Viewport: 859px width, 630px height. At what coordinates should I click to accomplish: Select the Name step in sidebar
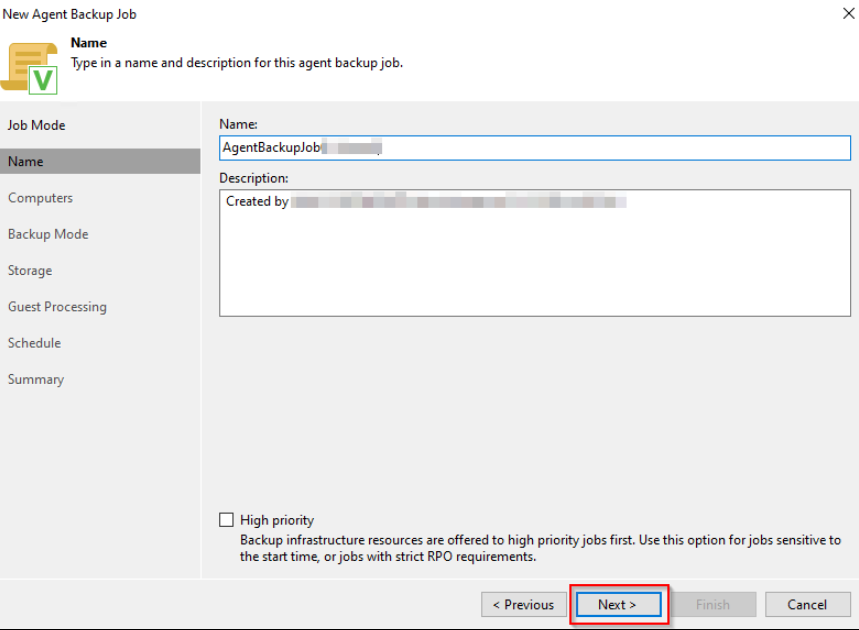pyautogui.click(x=26, y=161)
